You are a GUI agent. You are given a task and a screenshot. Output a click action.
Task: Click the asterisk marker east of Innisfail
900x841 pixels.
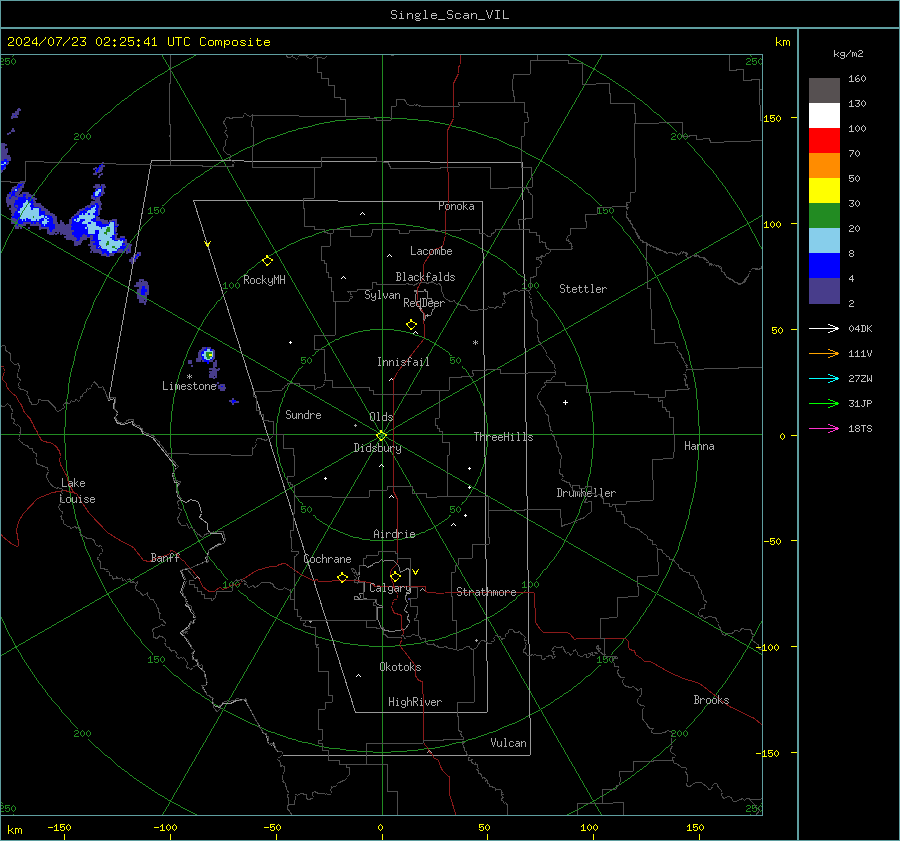(475, 343)
